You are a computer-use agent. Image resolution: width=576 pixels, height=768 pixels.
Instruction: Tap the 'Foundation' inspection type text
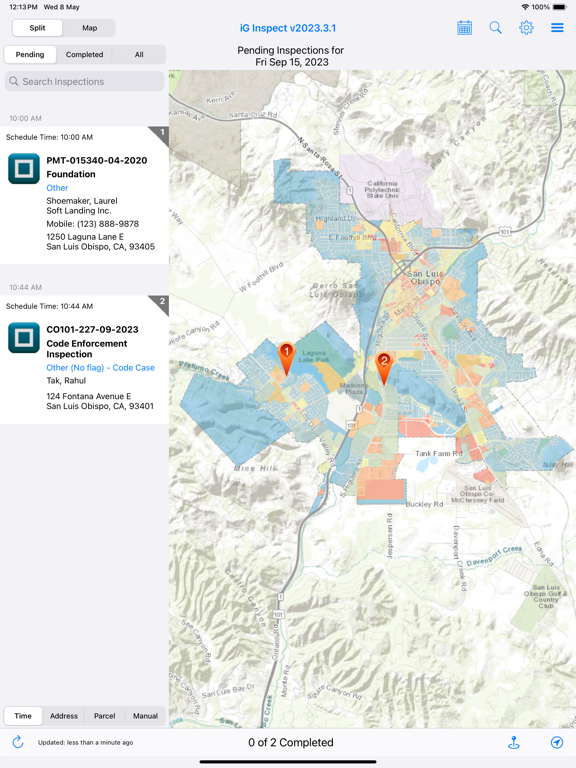(71, 174)
